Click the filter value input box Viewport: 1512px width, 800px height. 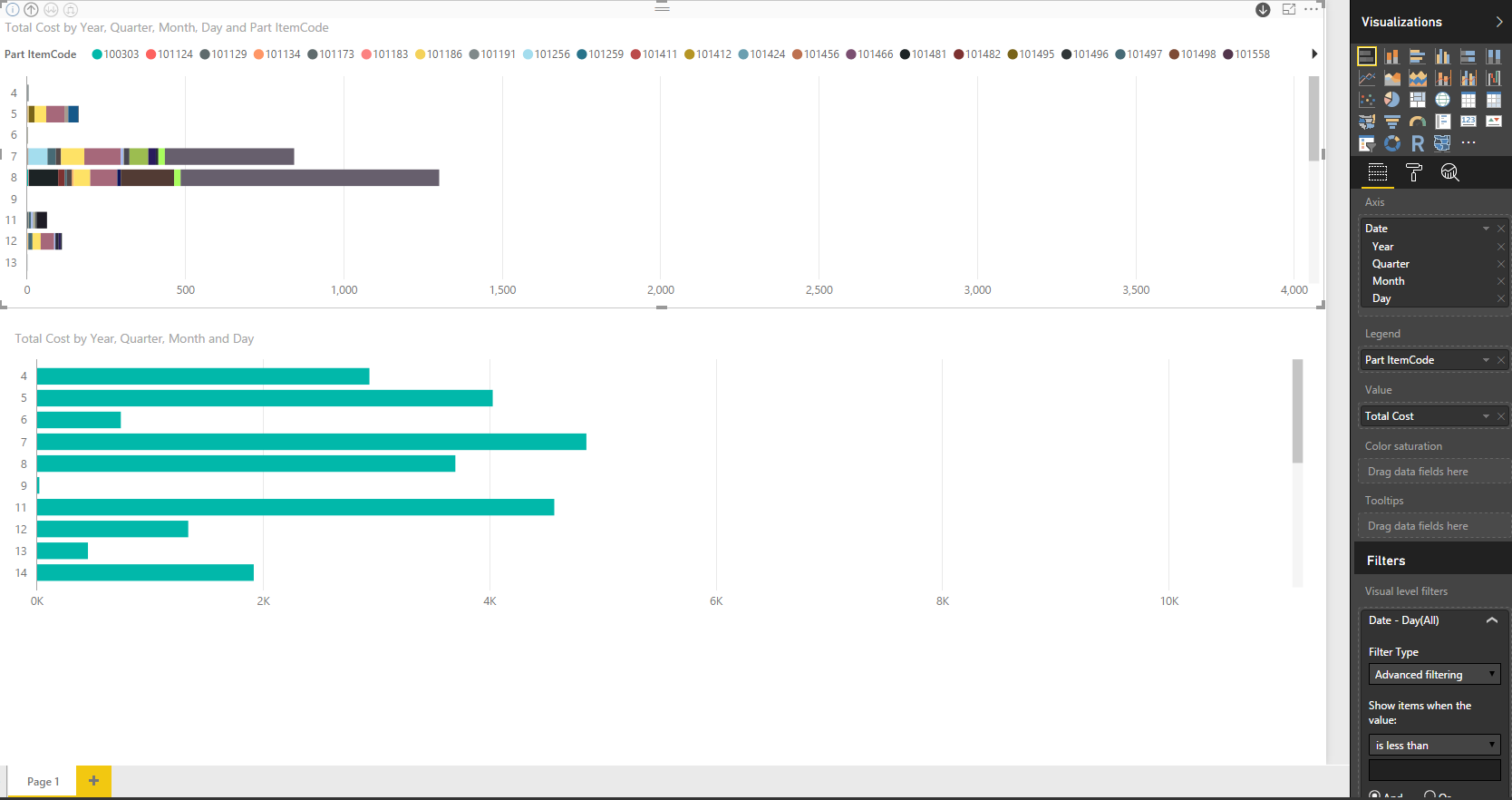pyautogui.click(x=1435, y=770)
